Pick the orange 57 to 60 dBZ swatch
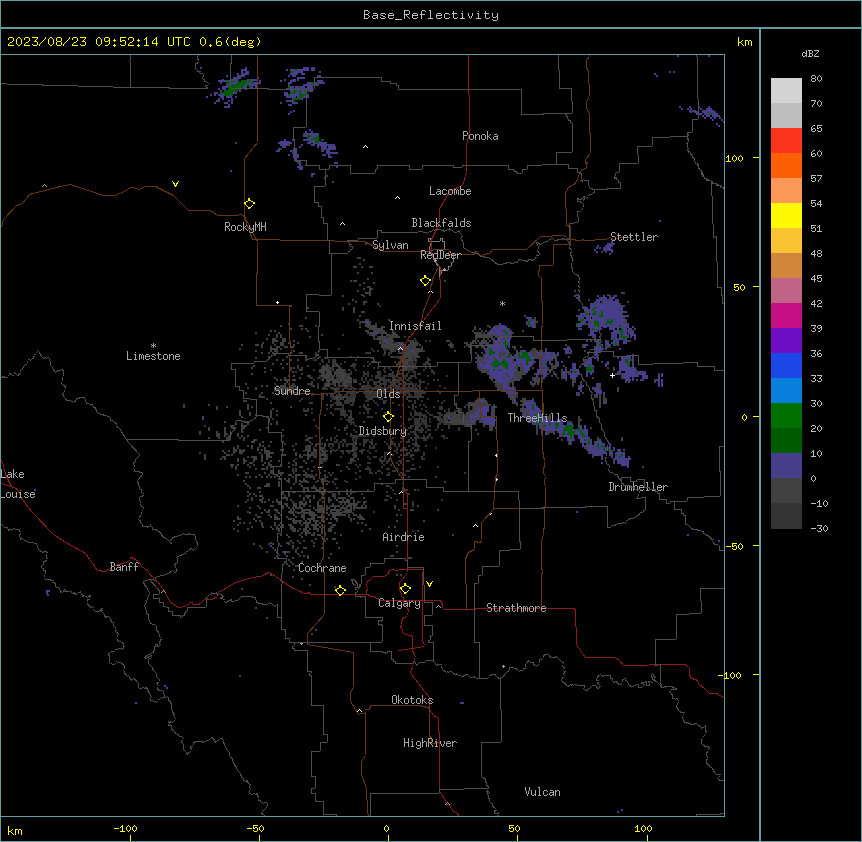 pyautogui.click(x=786, y=165)
